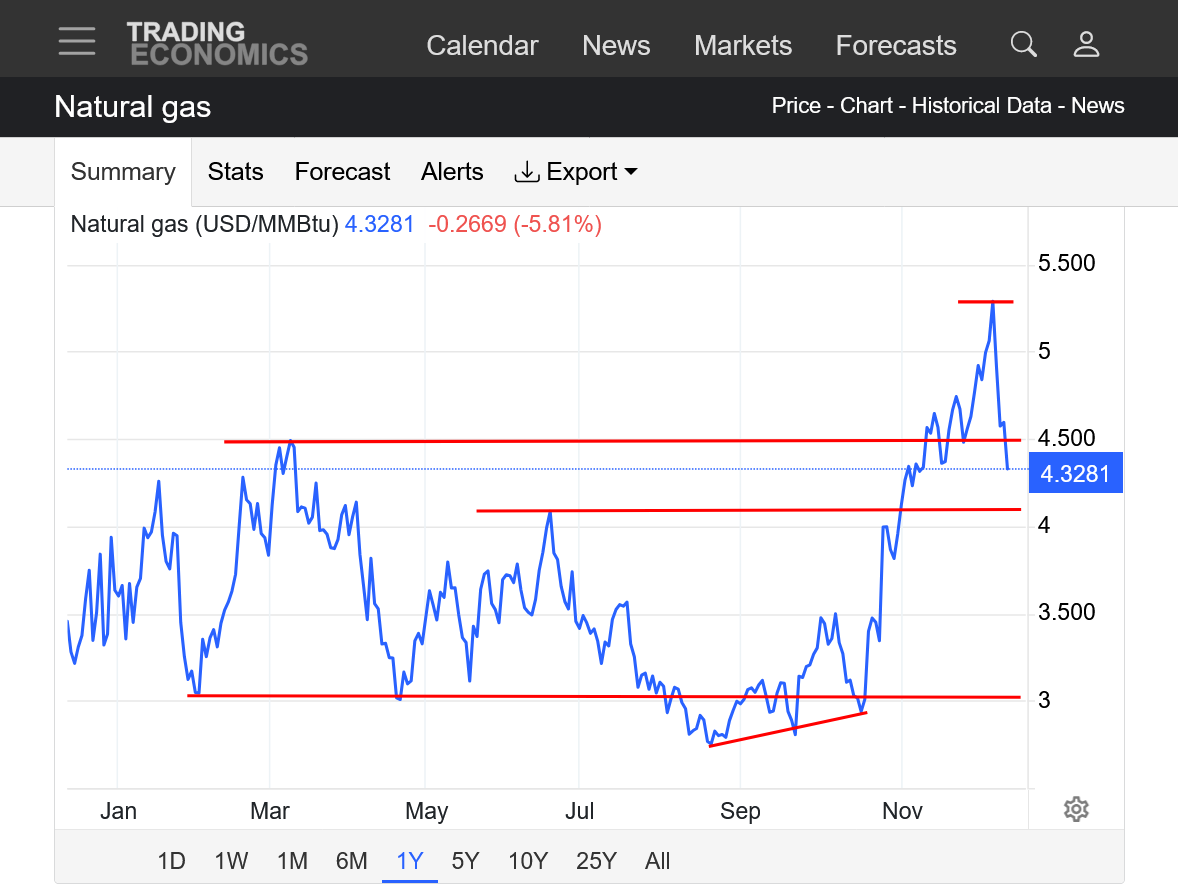The height and width of the screenshot is (892, 1178).
Task: Switch to the Stats tab
Action: click(x=235, y=172)
